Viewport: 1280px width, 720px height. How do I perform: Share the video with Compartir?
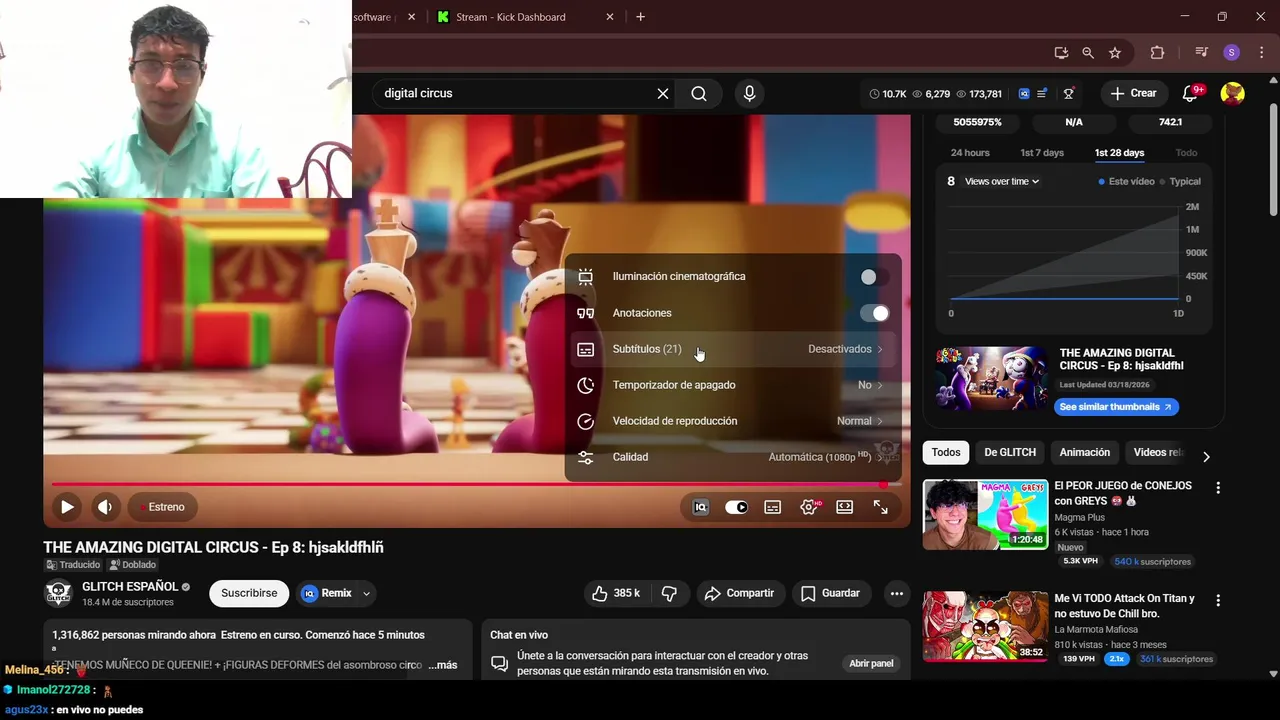click(x=739, y=593)
